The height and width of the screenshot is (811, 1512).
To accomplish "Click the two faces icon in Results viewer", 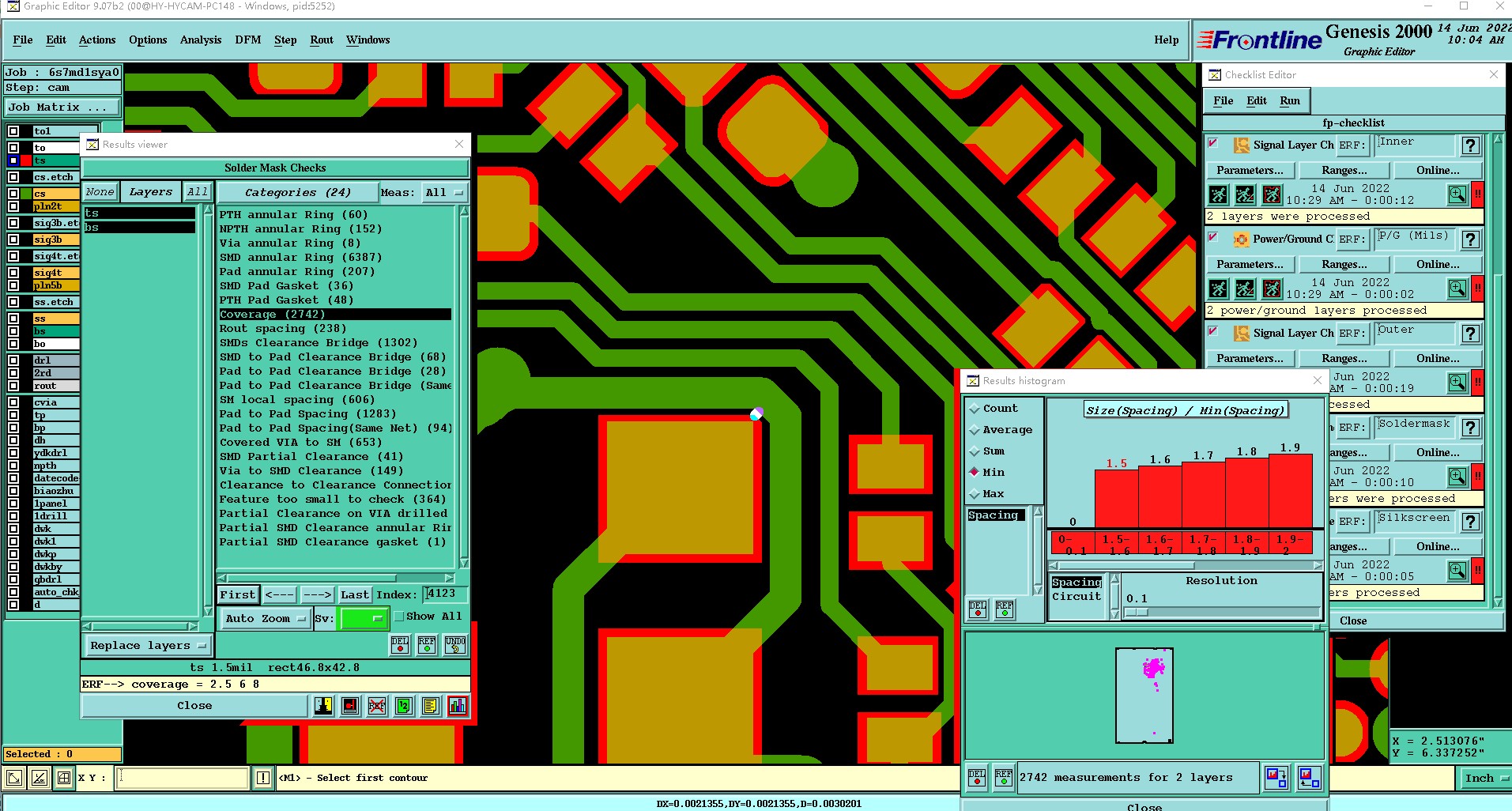I will (323, 706).
